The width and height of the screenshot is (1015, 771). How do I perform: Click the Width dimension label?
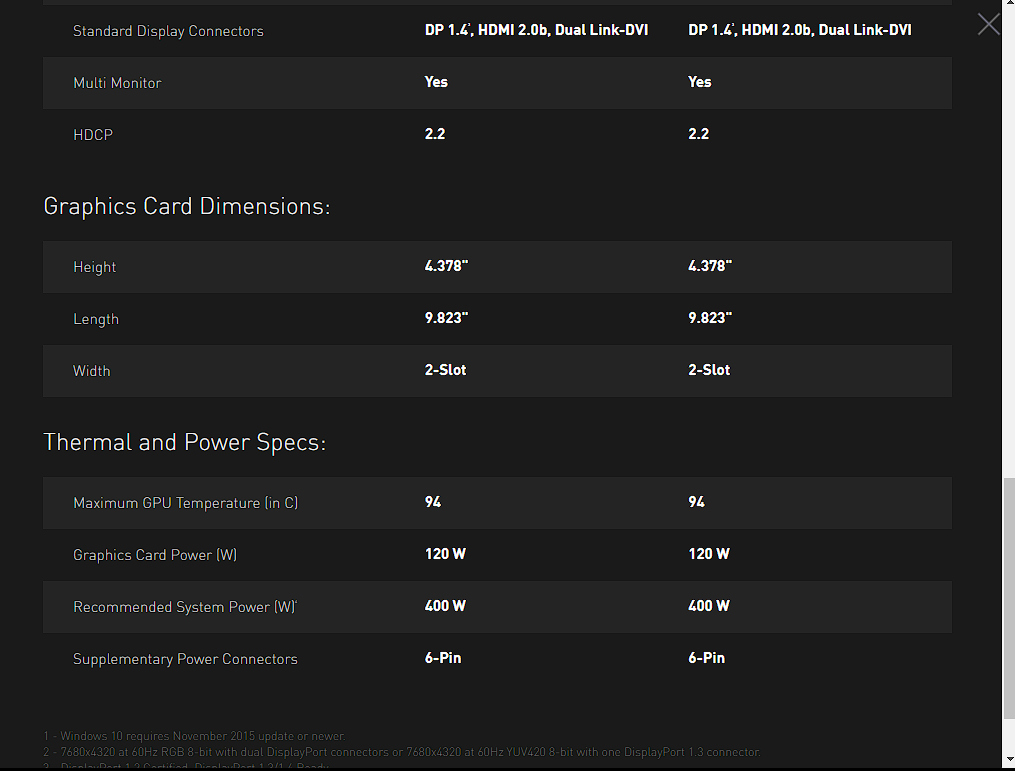(x=92, y=371)
